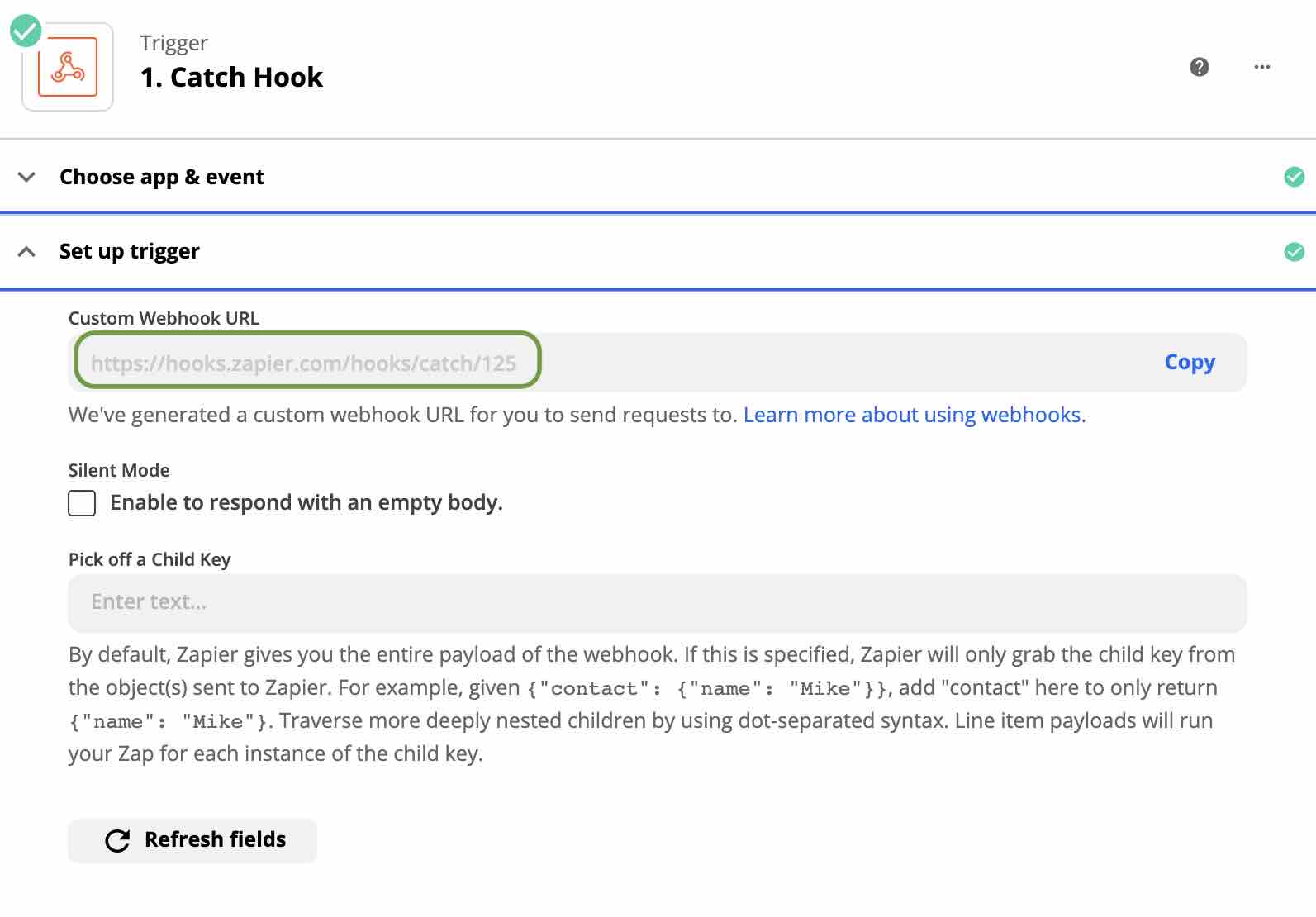This screenshot has height=917, width=1316.
Task: Focus the Pick off a Child Key input
Action: pos(658,603)
